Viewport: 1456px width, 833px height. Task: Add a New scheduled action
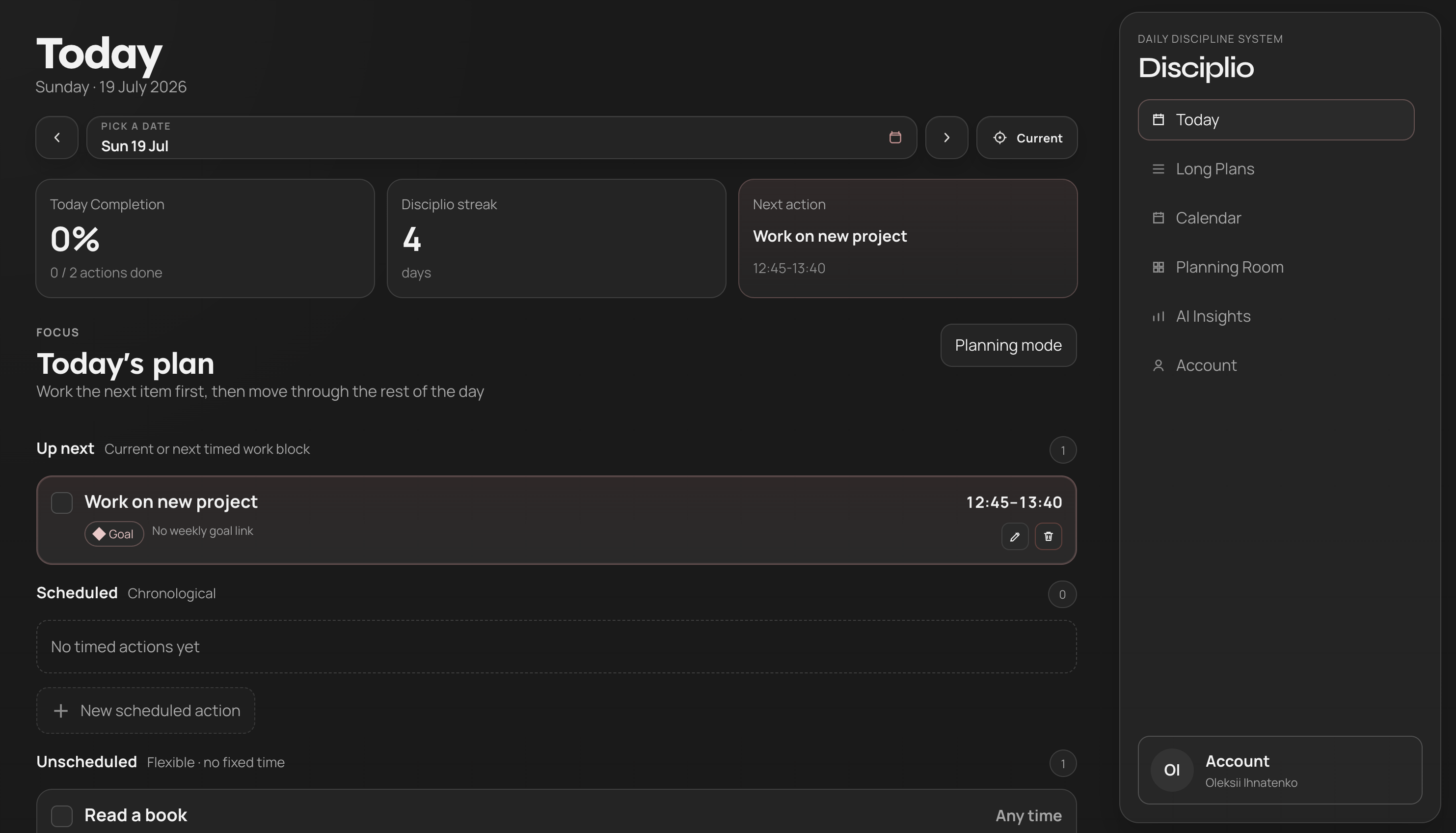[146, 711]
